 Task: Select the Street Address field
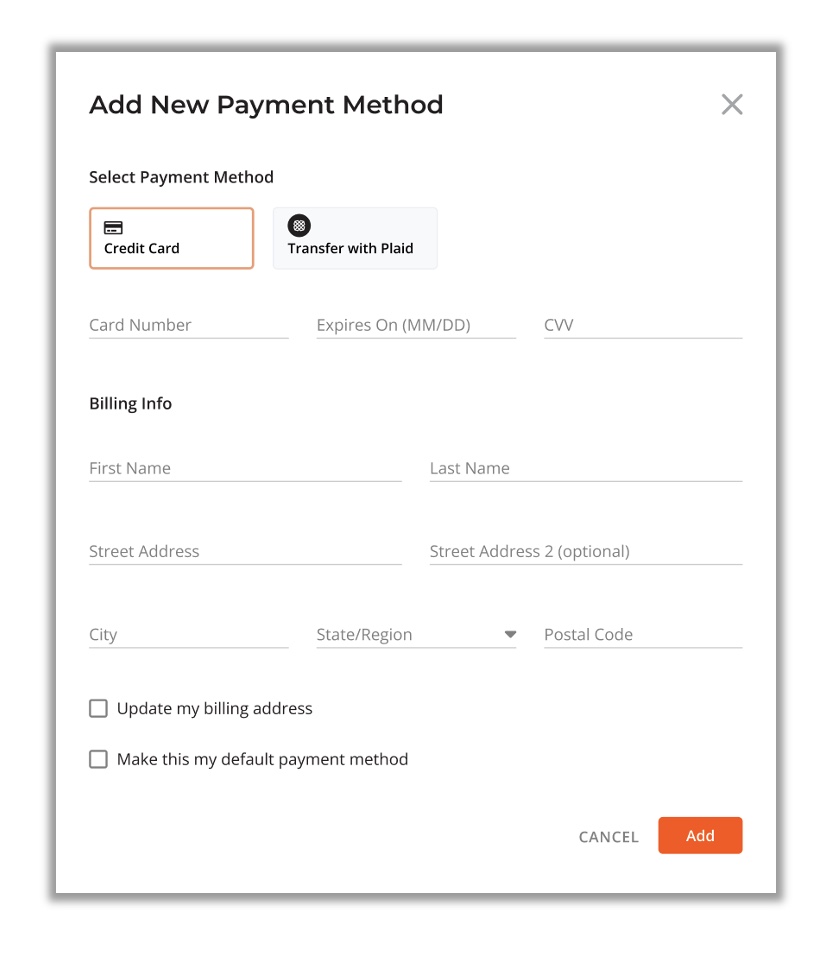coord(245,551)
